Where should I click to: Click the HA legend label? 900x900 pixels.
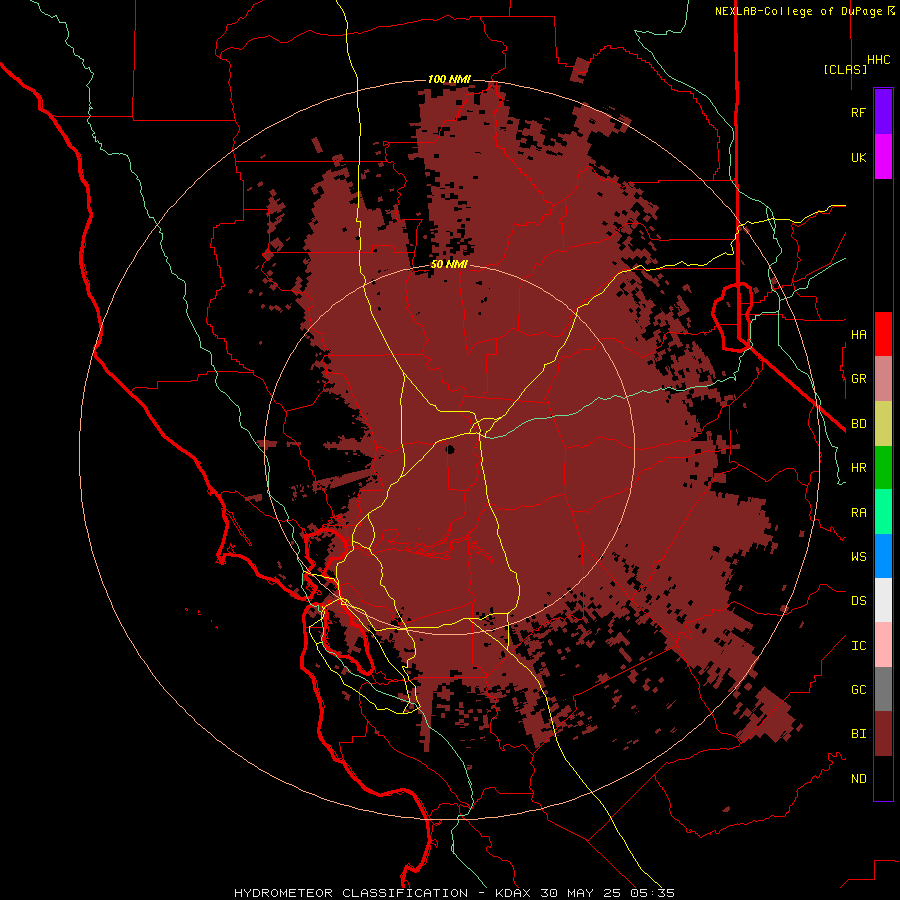pyautogui.click(x=858, y=334)
